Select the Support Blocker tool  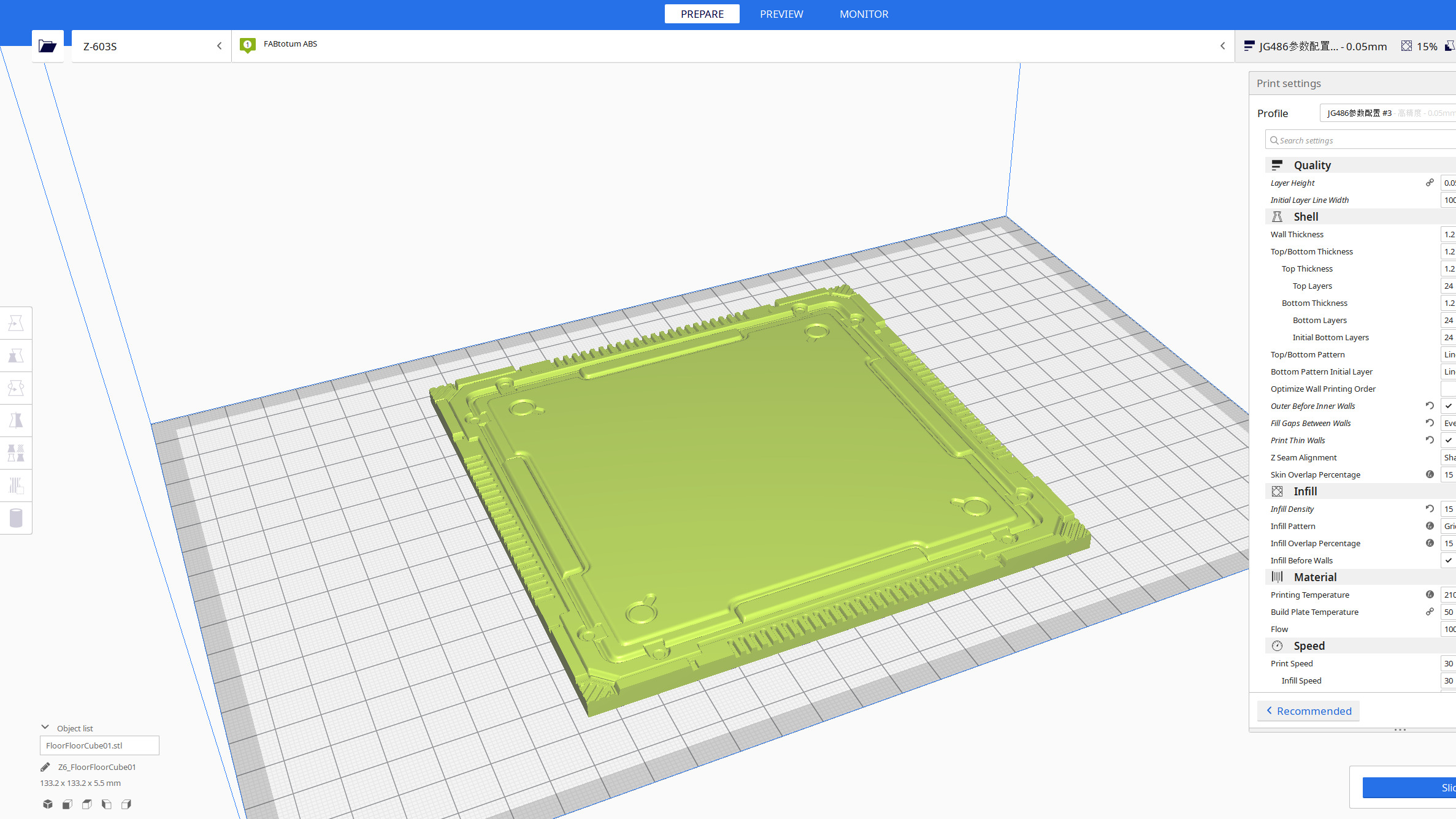coord(16,486)
